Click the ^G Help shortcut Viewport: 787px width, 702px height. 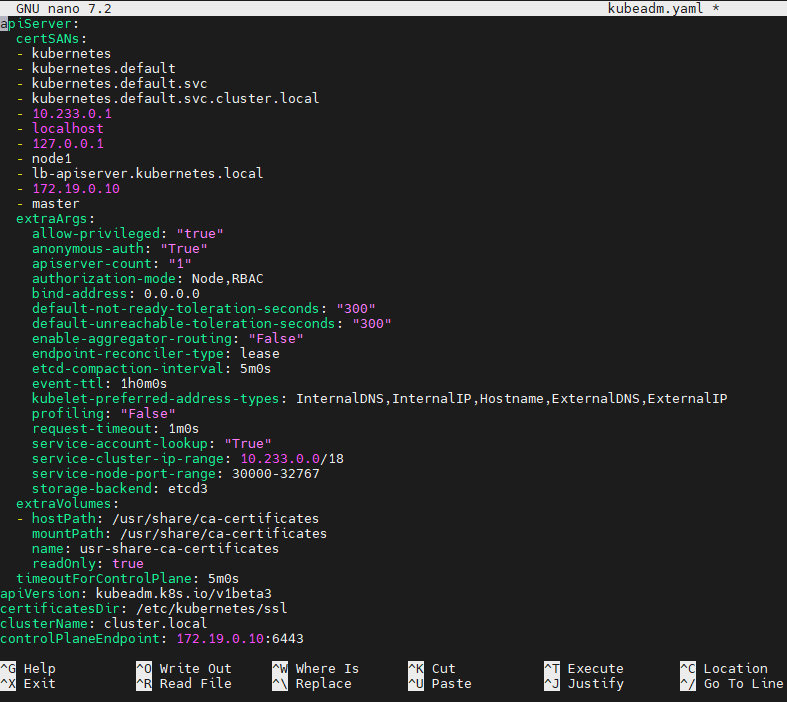(29, 668)
